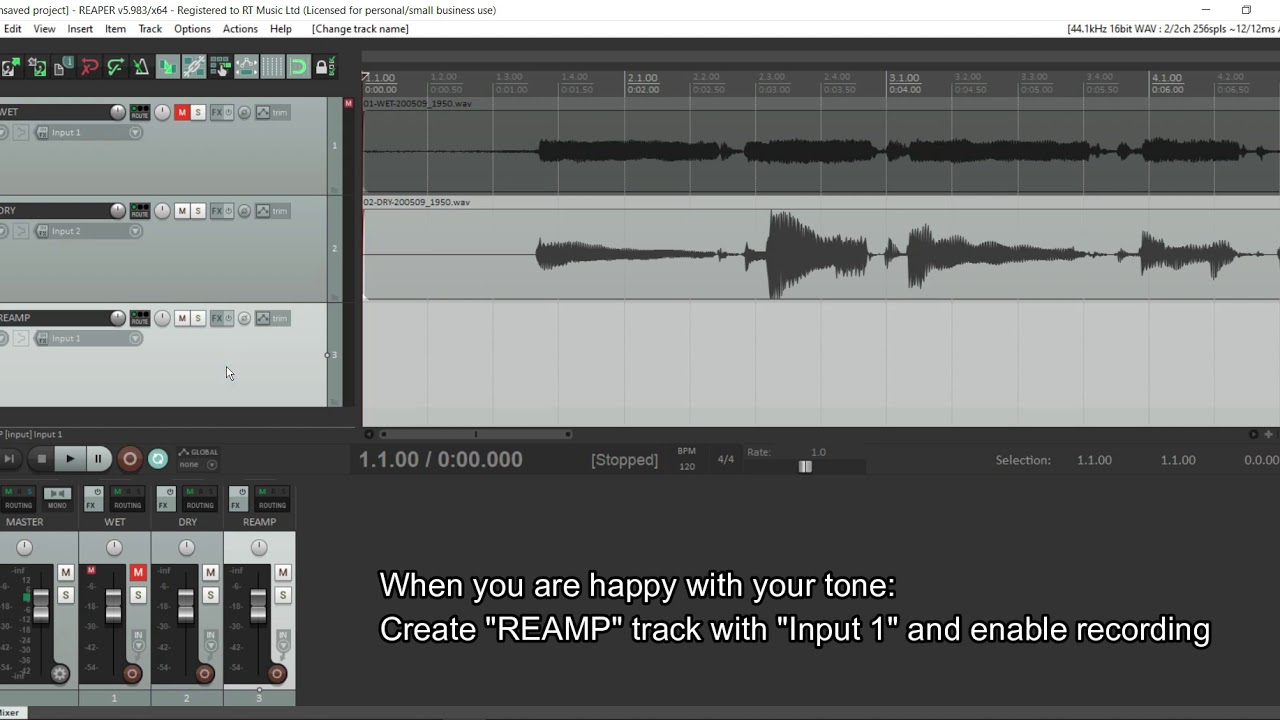1280x720 pixels.
Task: Toggle phase invert on WET track
Action: [x=244, y=112]
